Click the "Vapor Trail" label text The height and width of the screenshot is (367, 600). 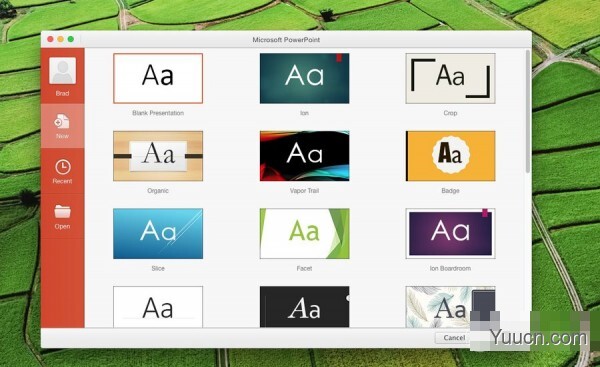click(x=304, y=191)
